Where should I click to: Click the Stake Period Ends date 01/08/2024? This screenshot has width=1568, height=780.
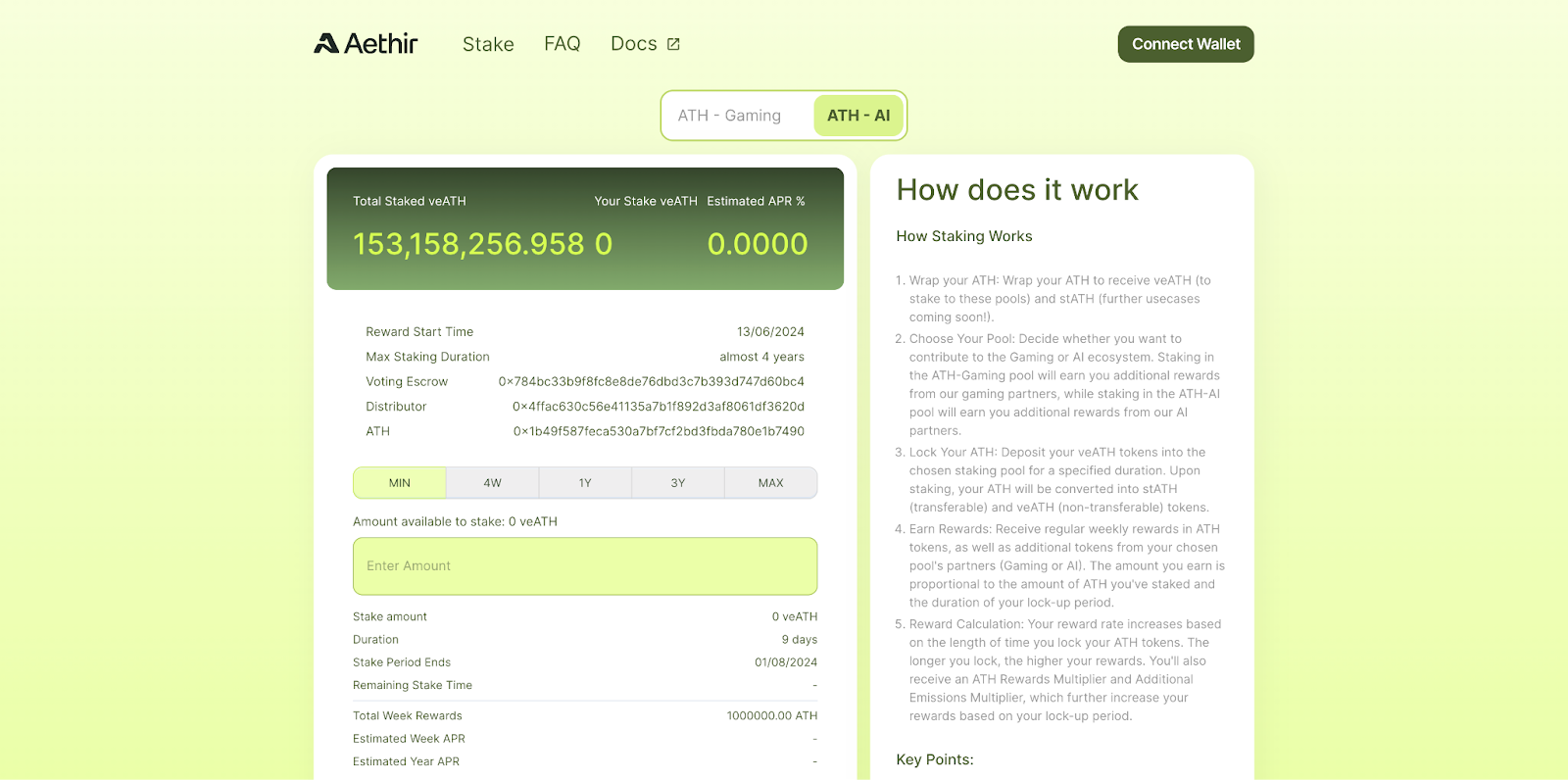click(786, 662)
